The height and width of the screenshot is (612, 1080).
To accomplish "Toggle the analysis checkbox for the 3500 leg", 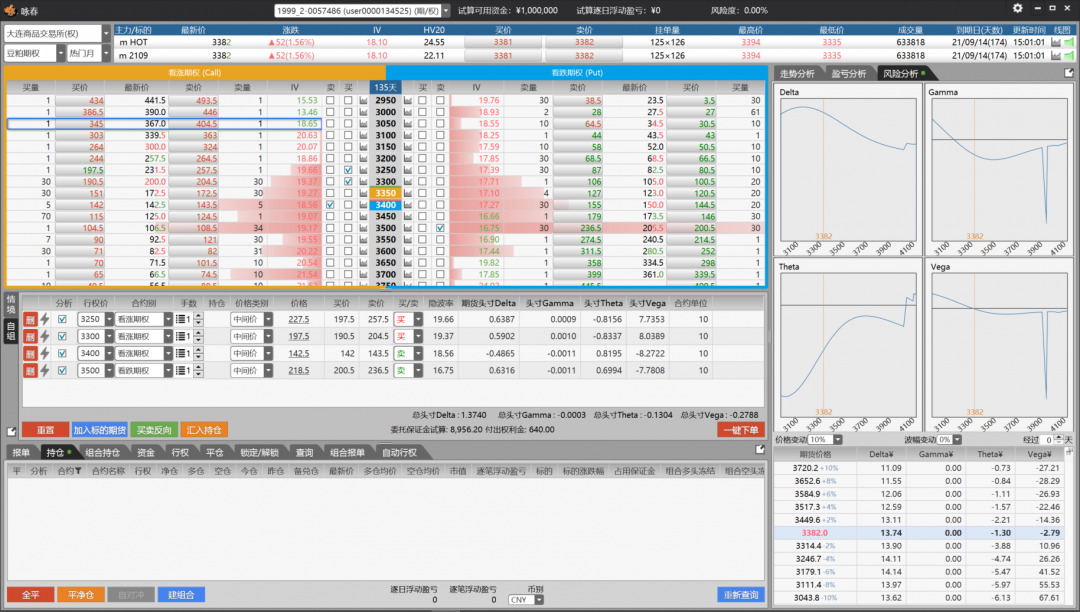I will [62, 370].
